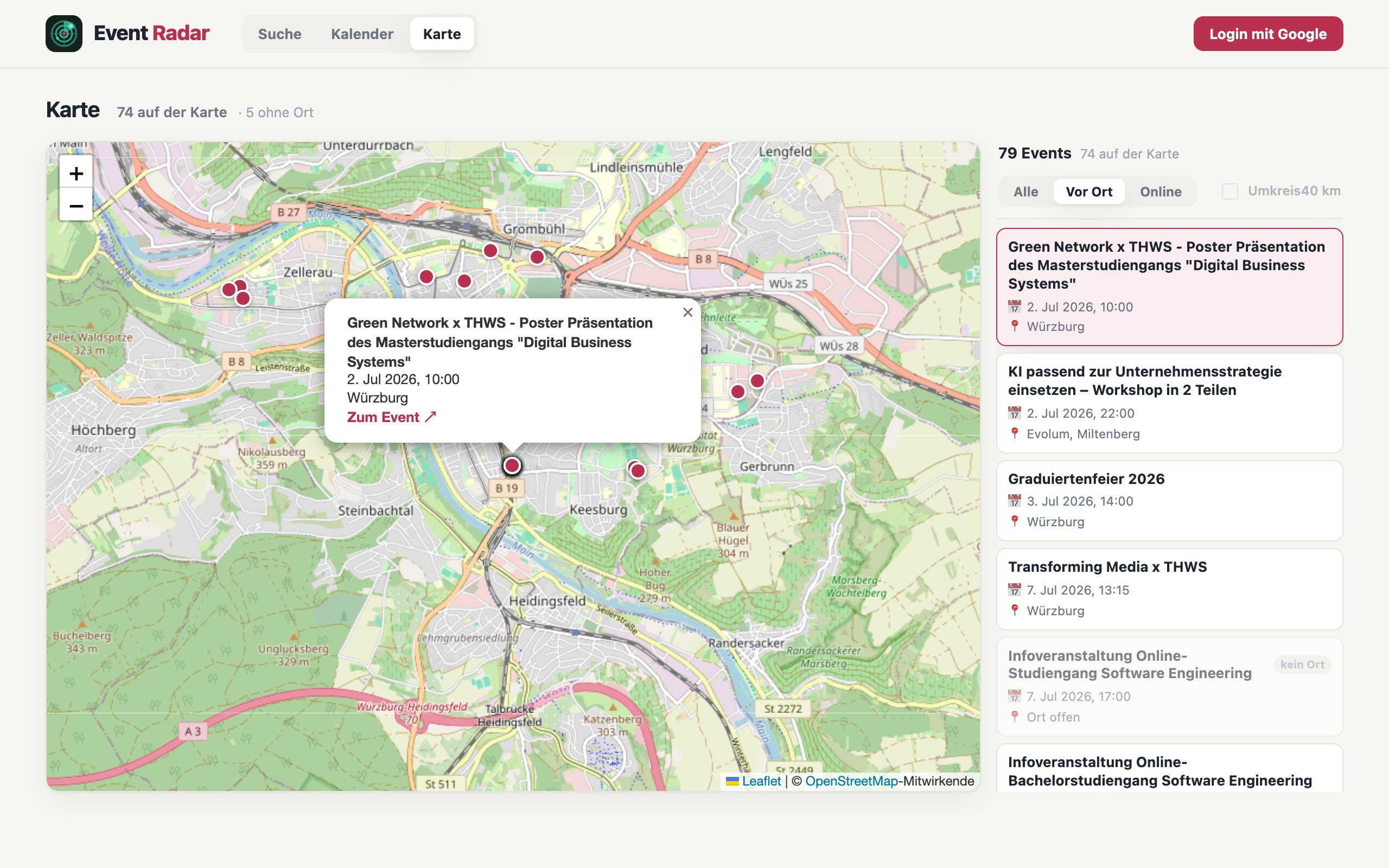This screenshot has width=1389, height=868.
Task: Filter events by Vor Ort
Action: (1089, 192)
